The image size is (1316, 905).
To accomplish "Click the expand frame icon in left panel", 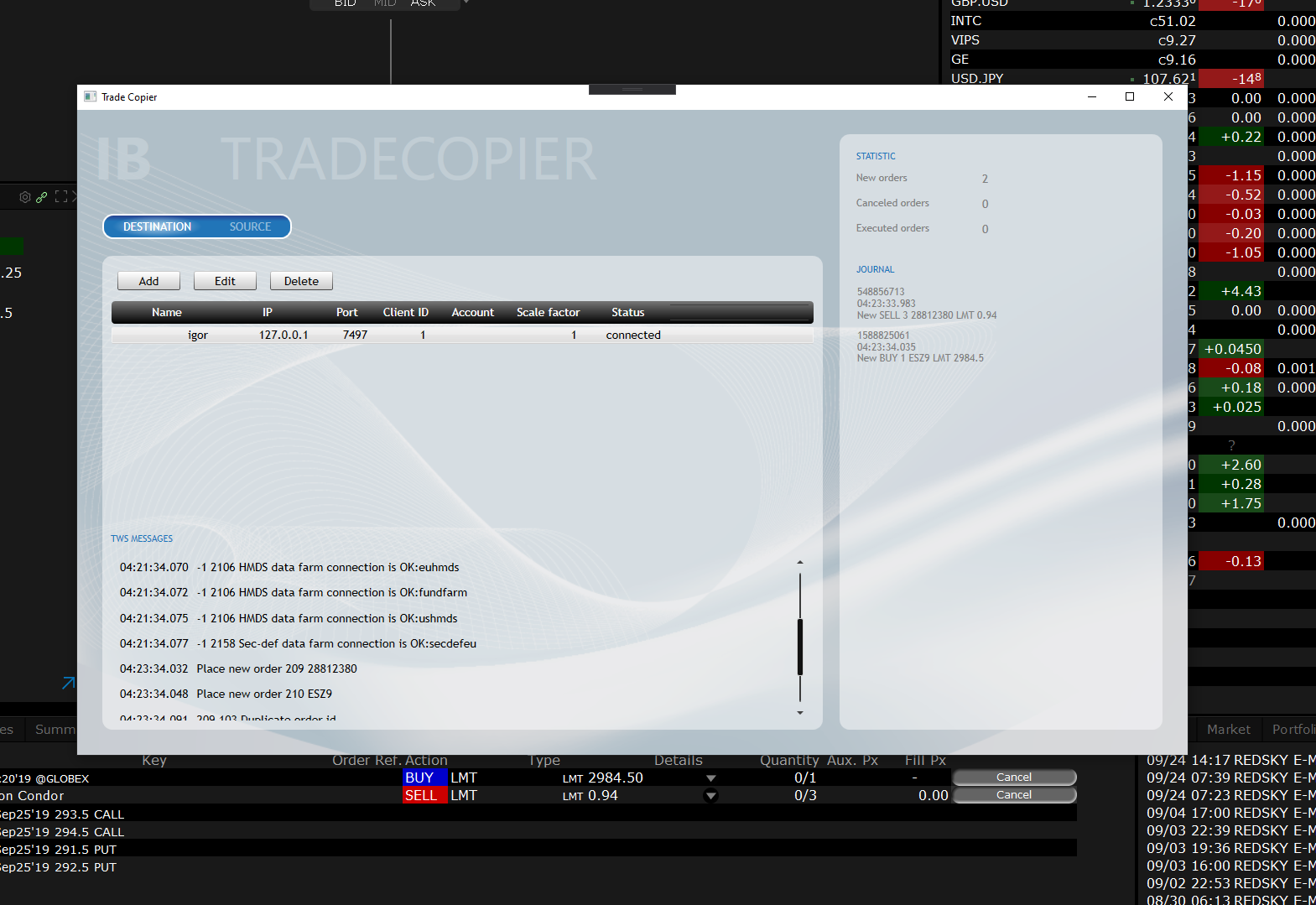I will click(61, 196).
